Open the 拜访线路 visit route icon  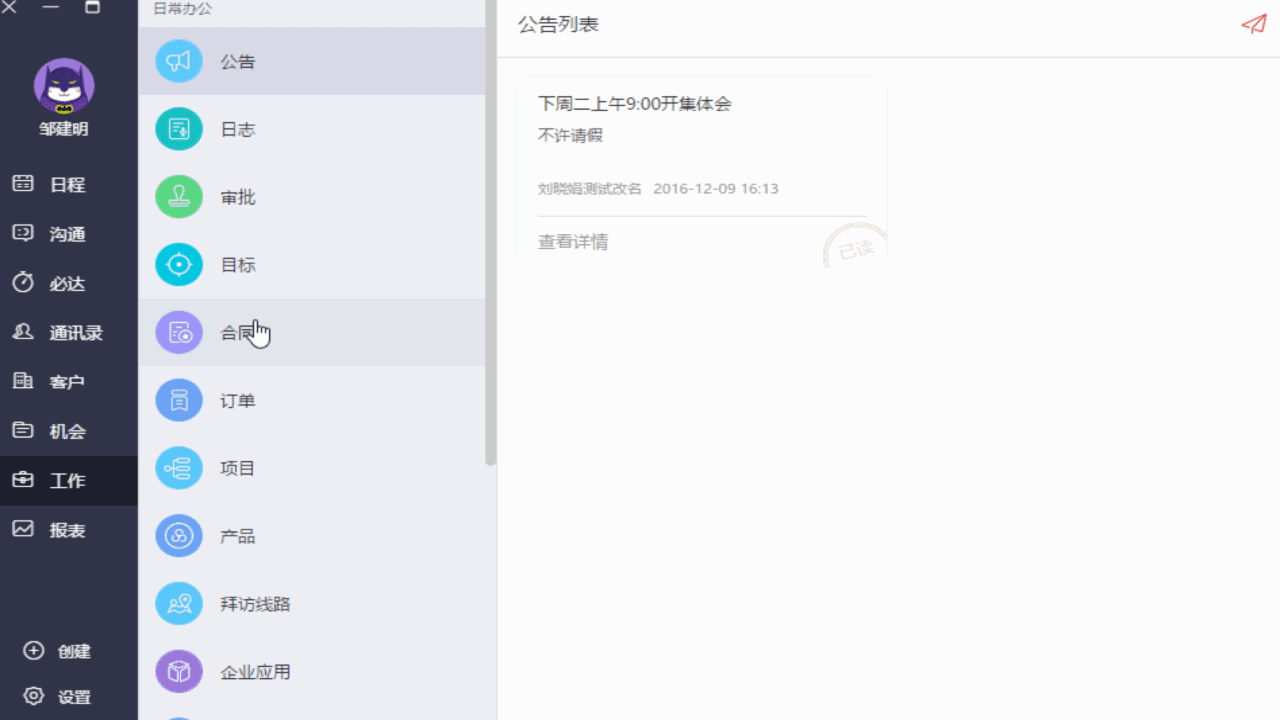tap(179, 604)
